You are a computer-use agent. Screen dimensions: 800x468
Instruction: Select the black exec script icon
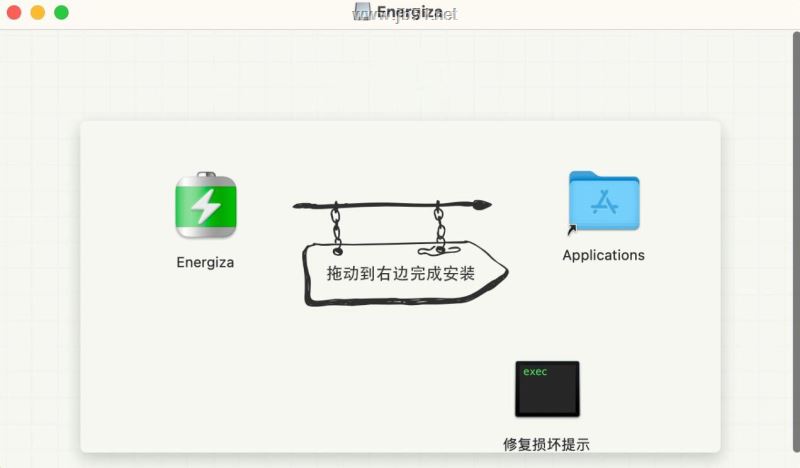tap(547, 389)
